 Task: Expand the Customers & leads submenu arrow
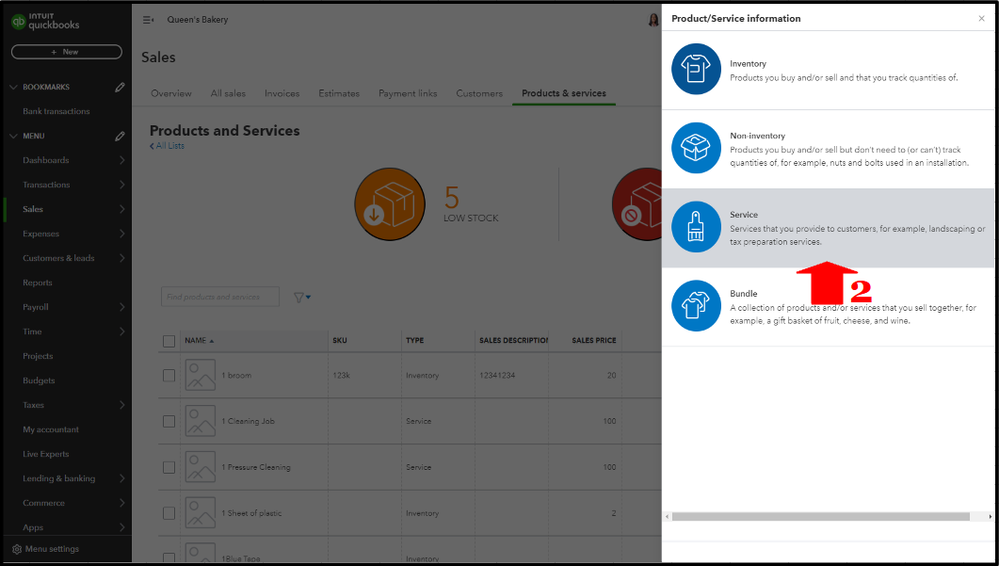[122, 258]
